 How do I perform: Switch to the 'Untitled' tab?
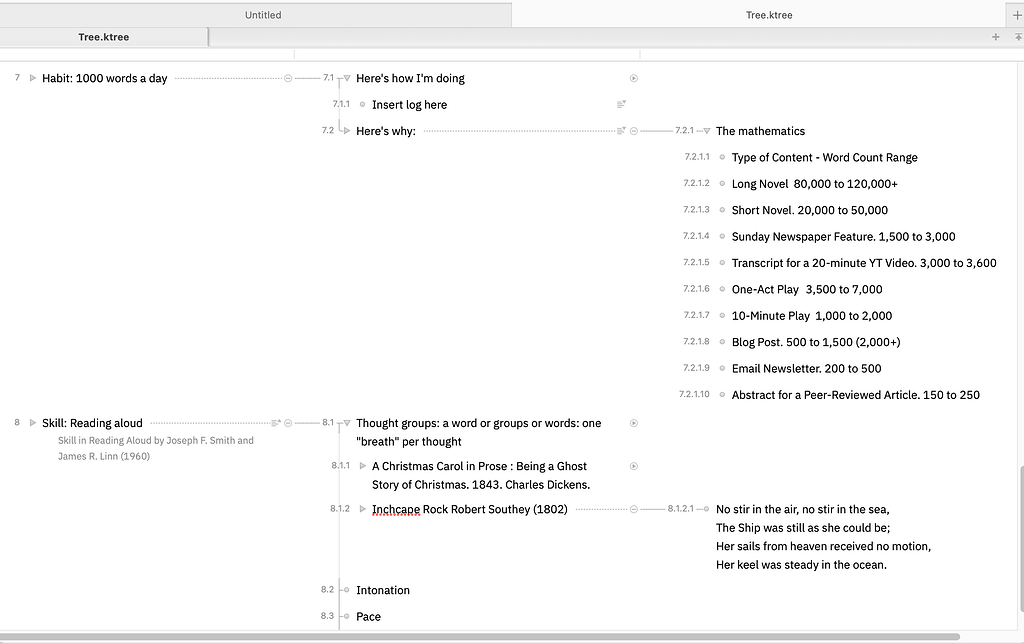point(262,14)
